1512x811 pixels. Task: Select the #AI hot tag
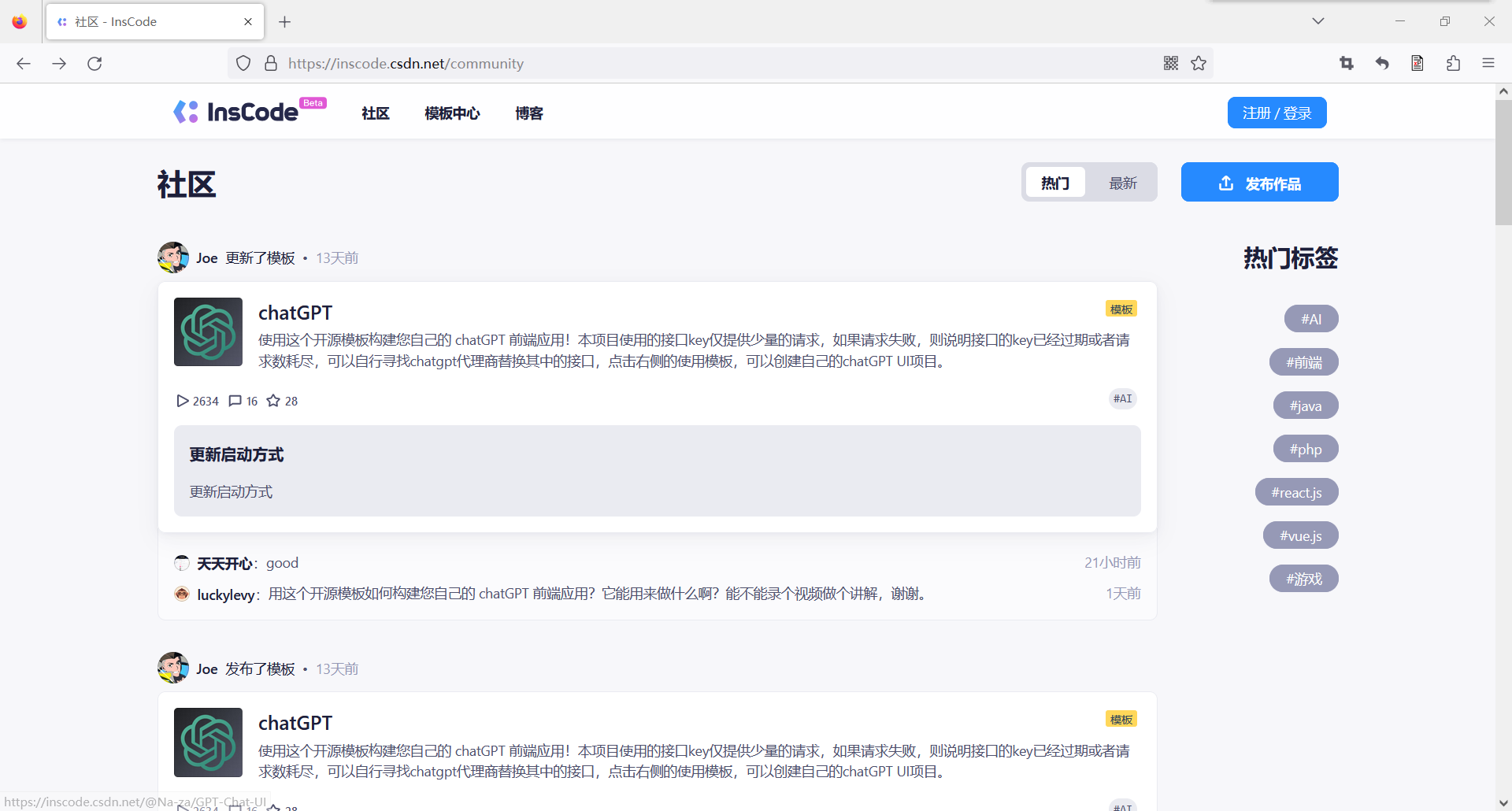tap(1311, 319)
